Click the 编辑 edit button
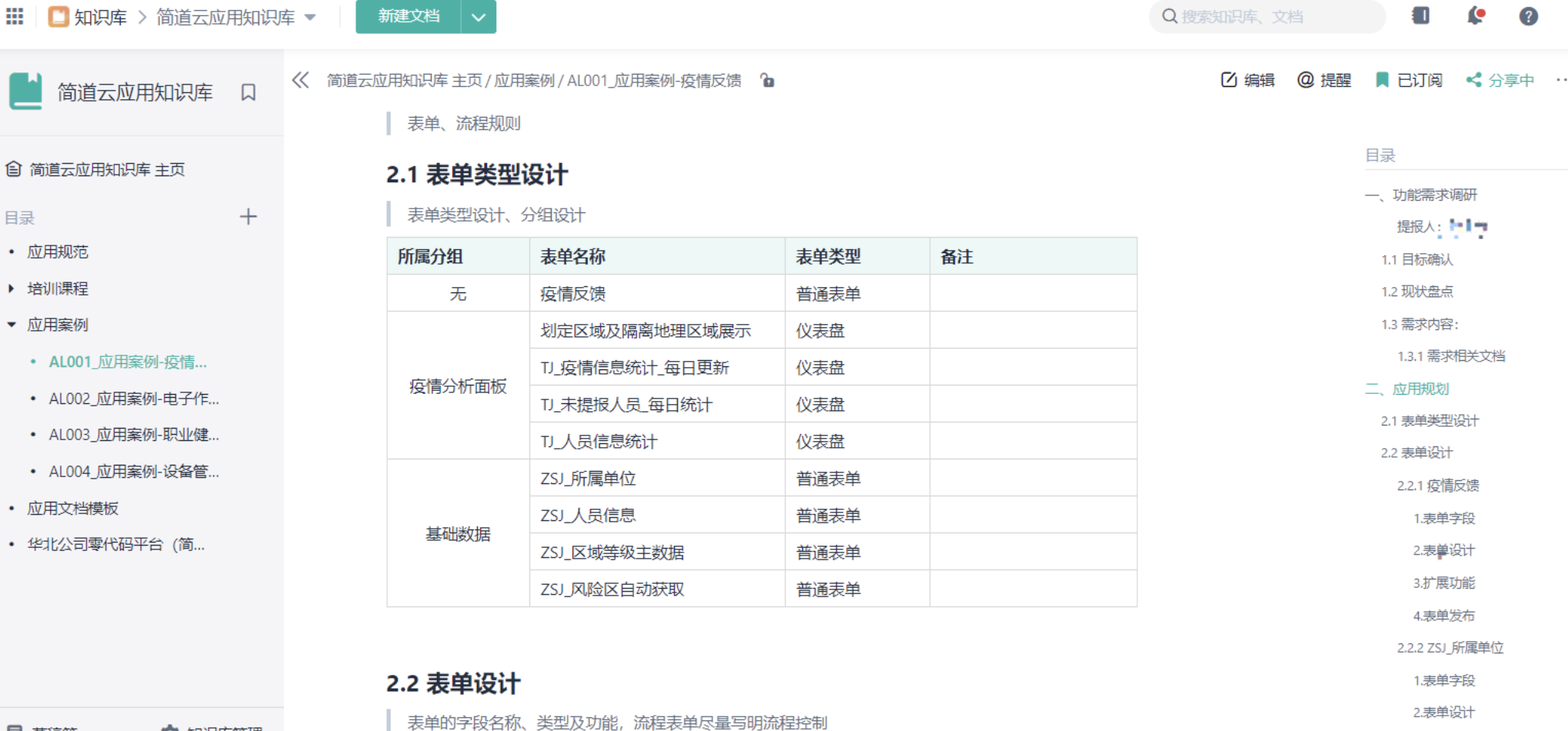1568x731 pixels. click(1248, 80)
